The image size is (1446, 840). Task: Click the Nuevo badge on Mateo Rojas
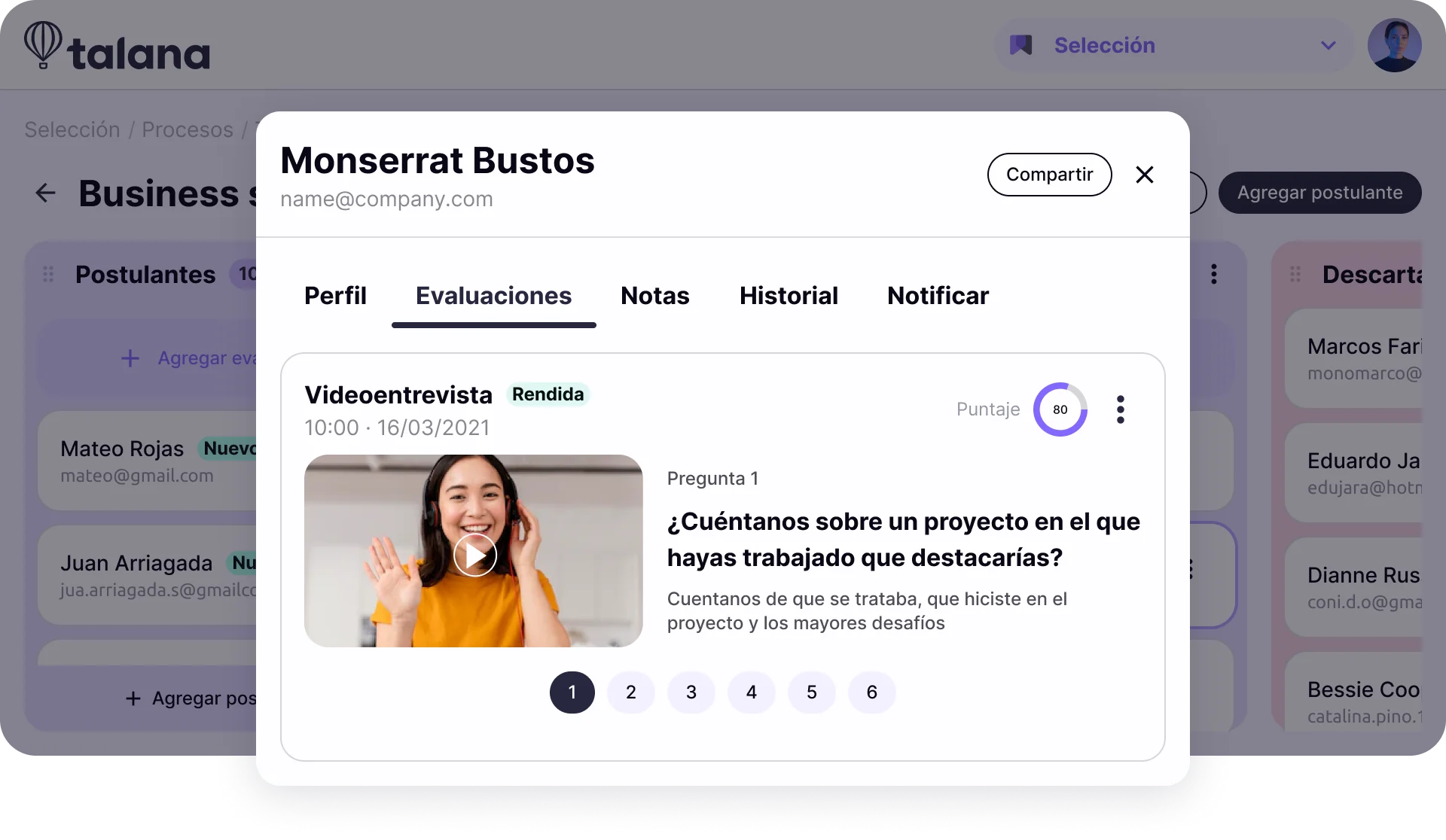coord(228,449)
